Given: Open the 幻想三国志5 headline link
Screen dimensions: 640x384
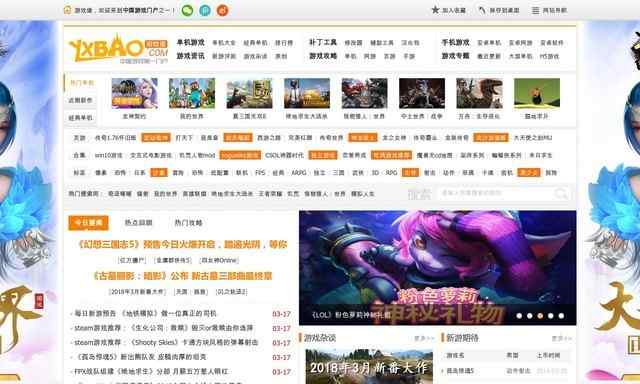Looking at the screenshot, I should 182,244.
